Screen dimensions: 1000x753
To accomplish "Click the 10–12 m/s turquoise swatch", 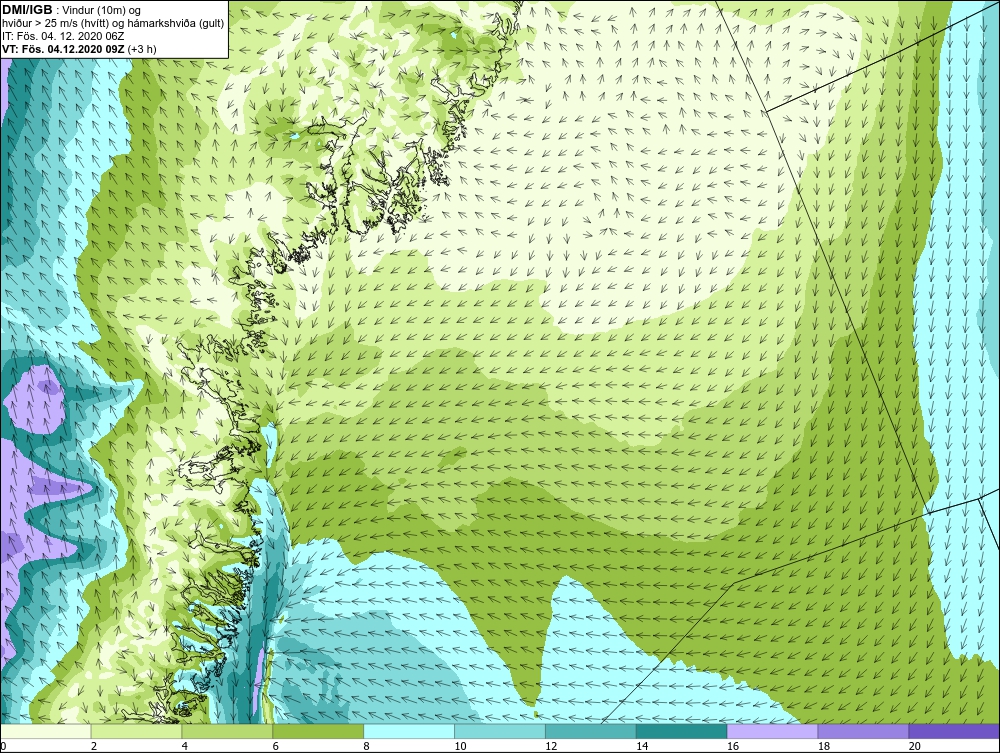I will click(500, 731).
